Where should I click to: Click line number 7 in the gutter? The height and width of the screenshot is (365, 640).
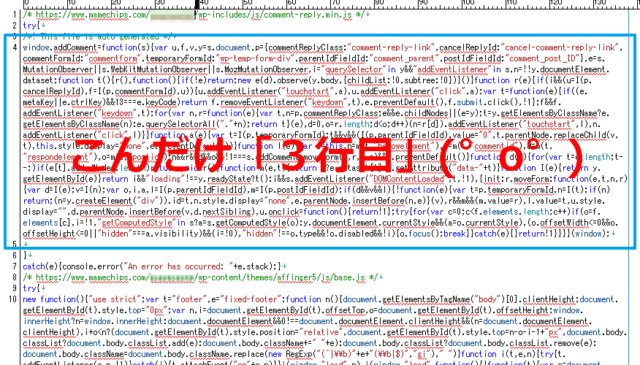pos(15,267)
